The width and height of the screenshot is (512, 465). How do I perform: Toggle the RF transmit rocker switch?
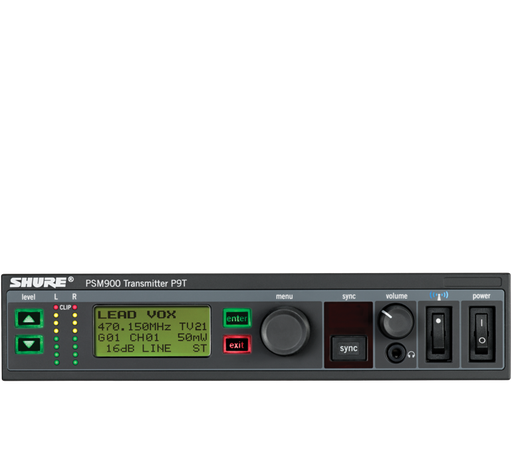pyautogui.click(x=439, y=334)
